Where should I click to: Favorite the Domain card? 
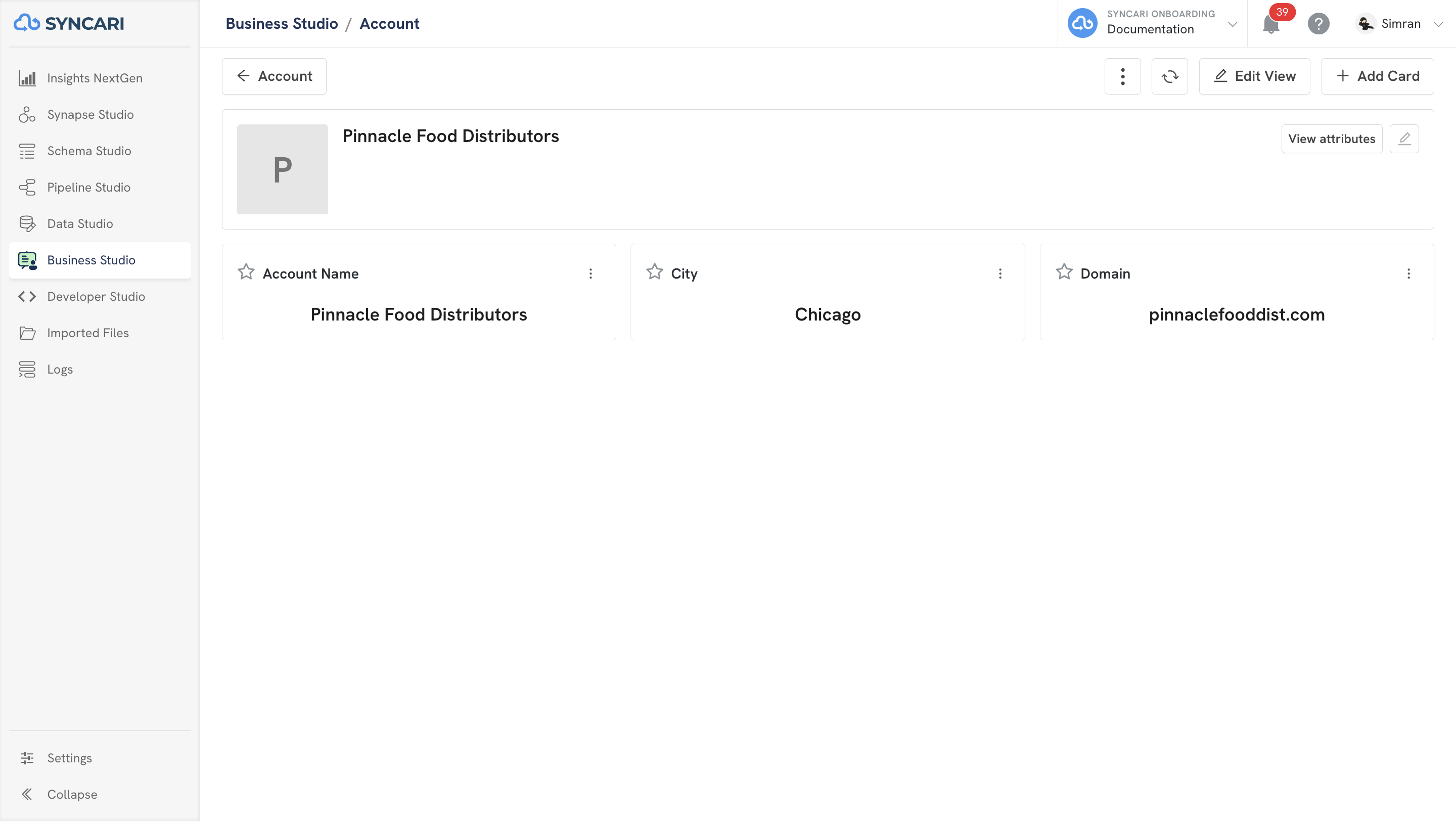[x=1064, y=272]
